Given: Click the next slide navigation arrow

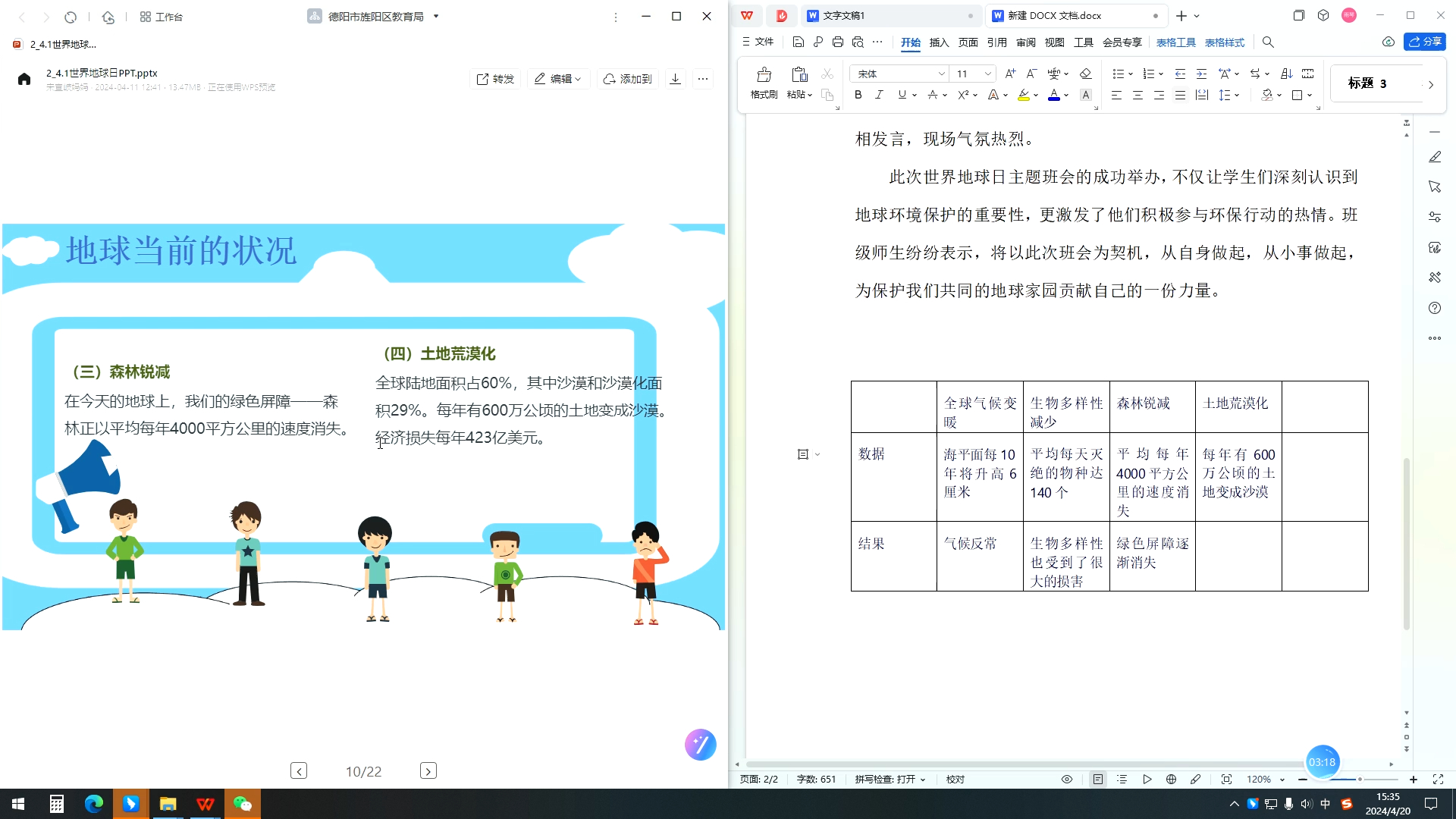Looking at the screenshot, I should 428,770.
